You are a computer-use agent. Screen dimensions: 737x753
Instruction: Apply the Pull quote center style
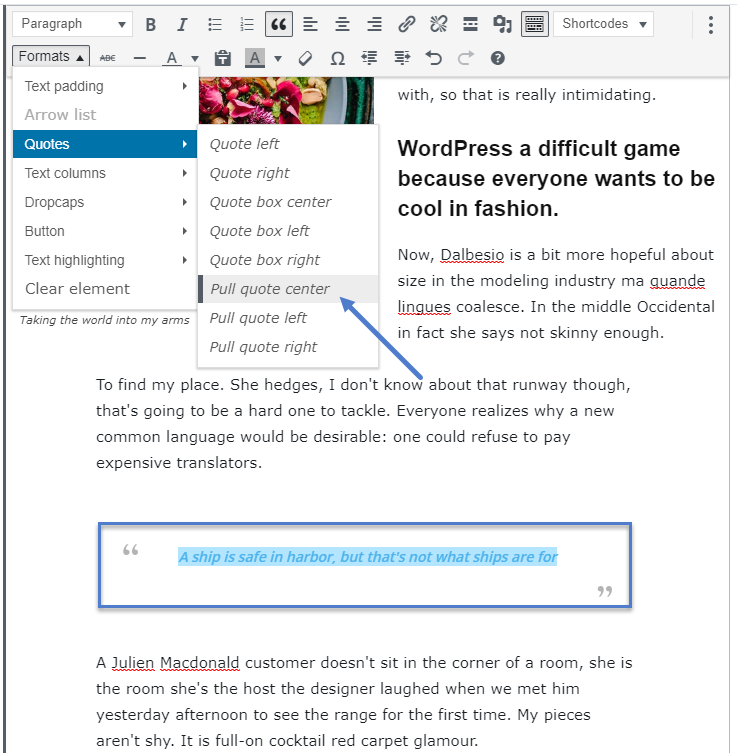[x=288, y=289]
